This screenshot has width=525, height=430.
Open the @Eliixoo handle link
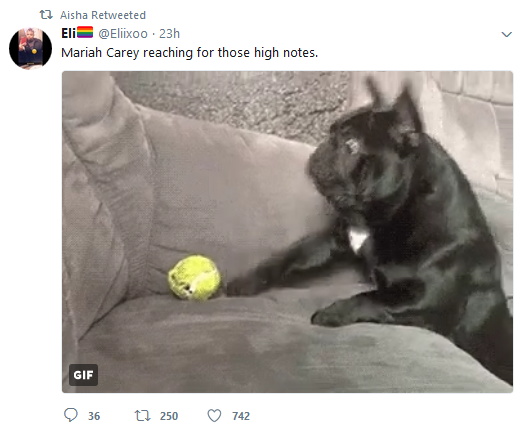pos(123,34)
